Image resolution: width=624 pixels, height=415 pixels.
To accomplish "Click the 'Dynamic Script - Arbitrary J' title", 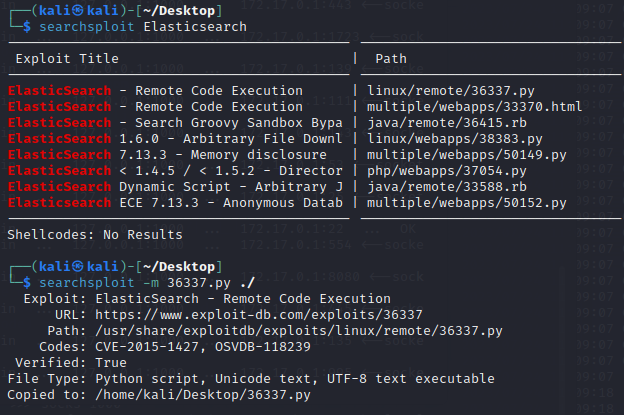I will tap(231, 187).
